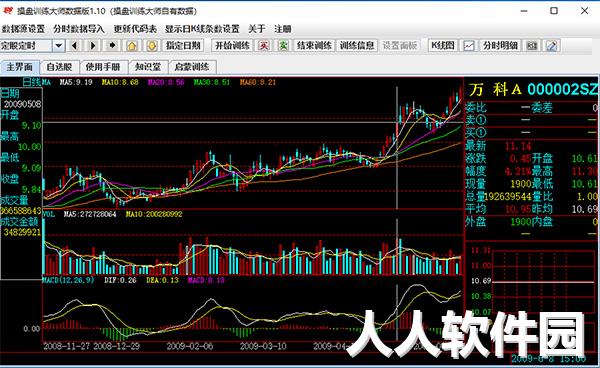This screenshot has height=368, width=600.
Task: Go to previous day with left arrow icon
Action: 75,46
